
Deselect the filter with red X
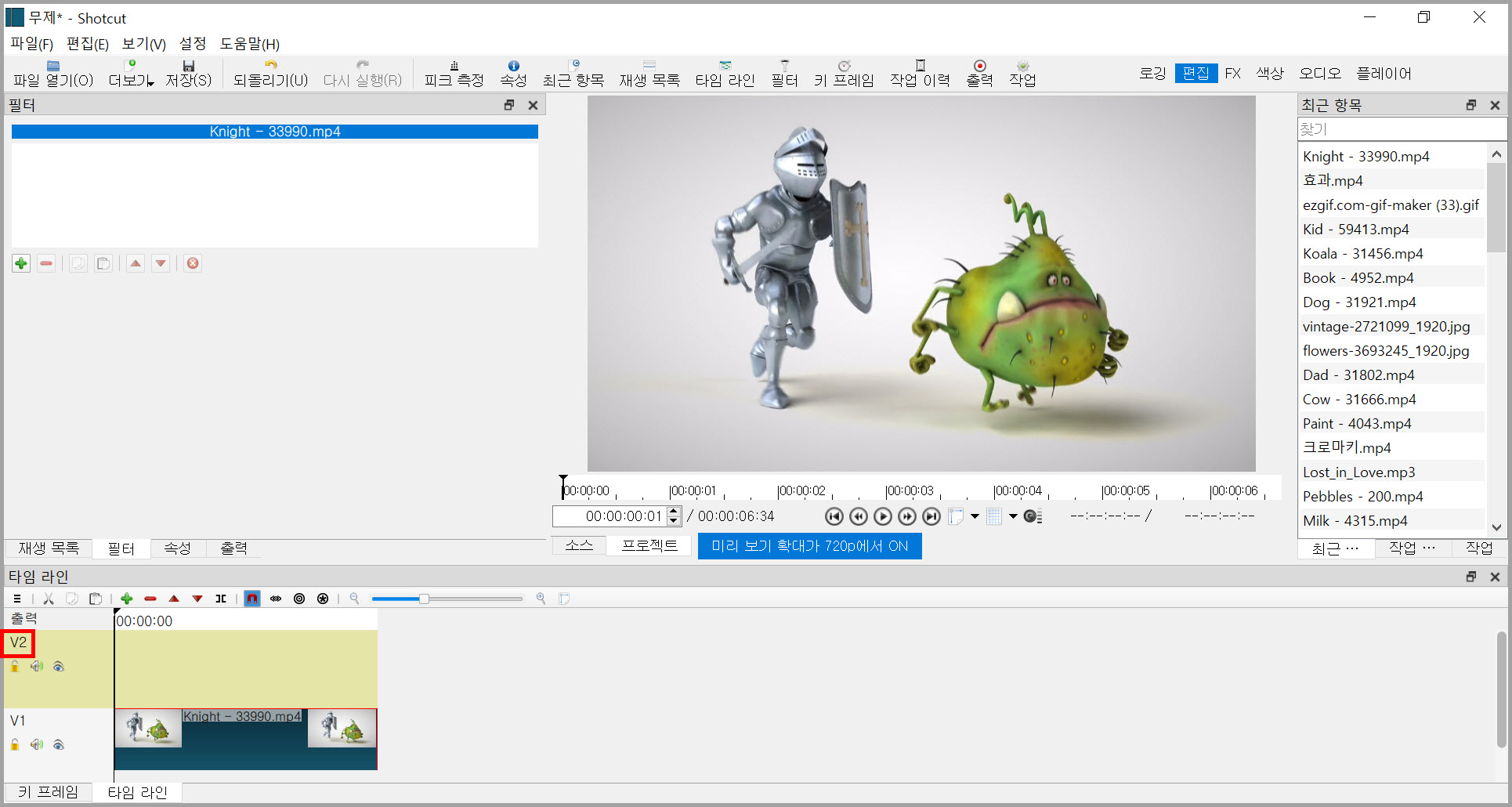(193, 263)
